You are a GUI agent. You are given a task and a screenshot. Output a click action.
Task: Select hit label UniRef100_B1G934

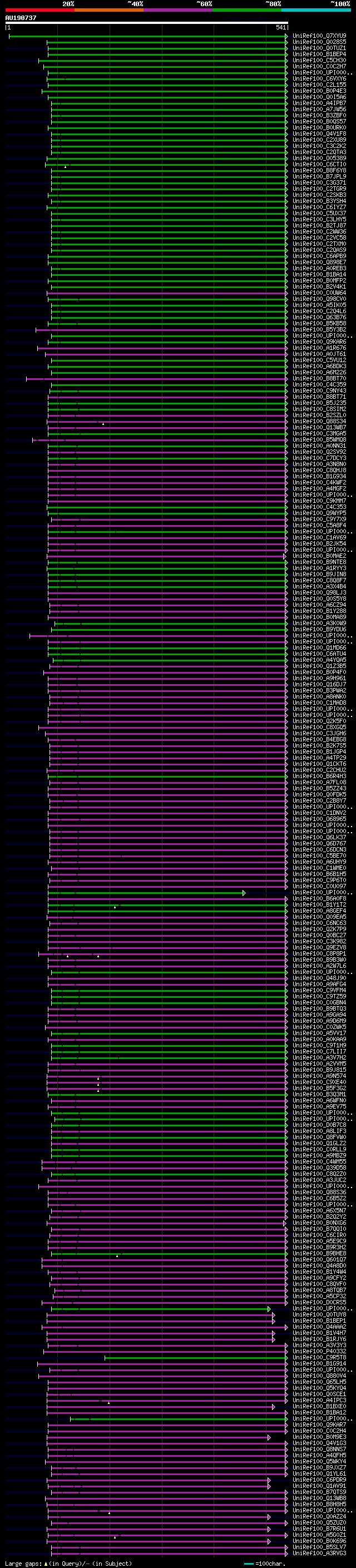pos(319,477)
